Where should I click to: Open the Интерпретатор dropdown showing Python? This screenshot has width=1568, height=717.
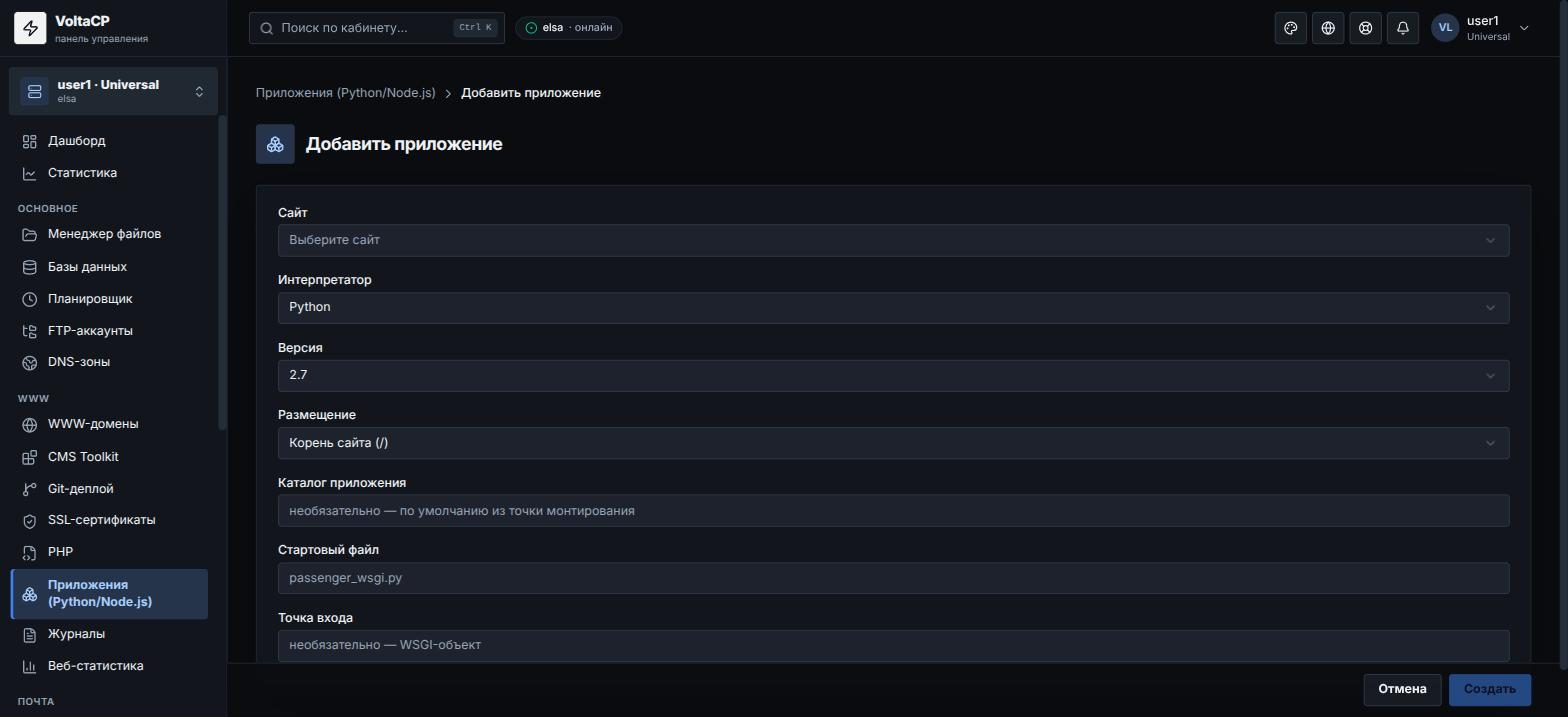(893, 307)
